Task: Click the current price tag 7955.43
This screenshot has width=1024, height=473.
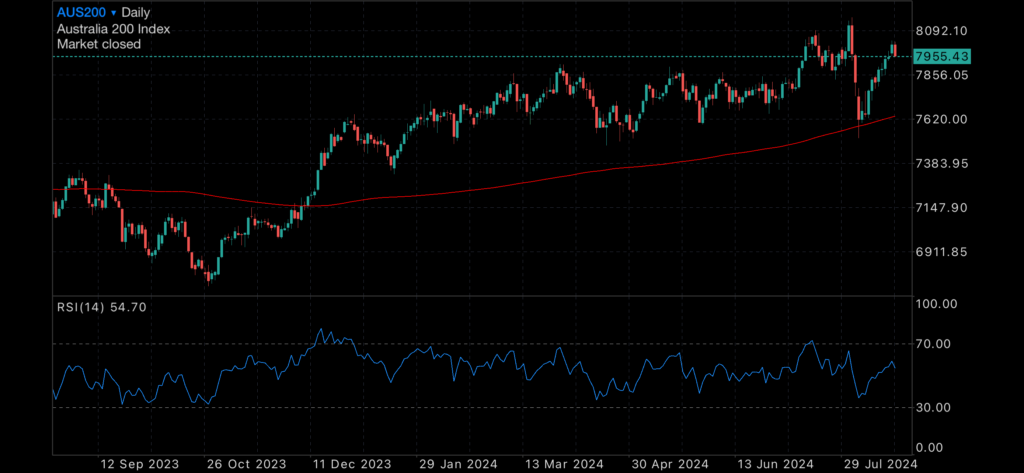Action: point(941,57)
